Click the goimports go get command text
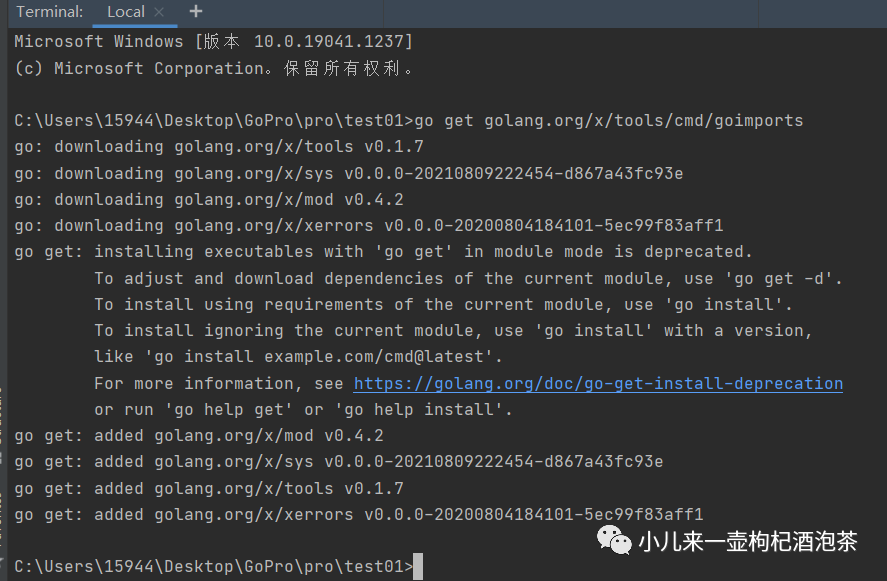Screen dimensions: 887x581 608,120
